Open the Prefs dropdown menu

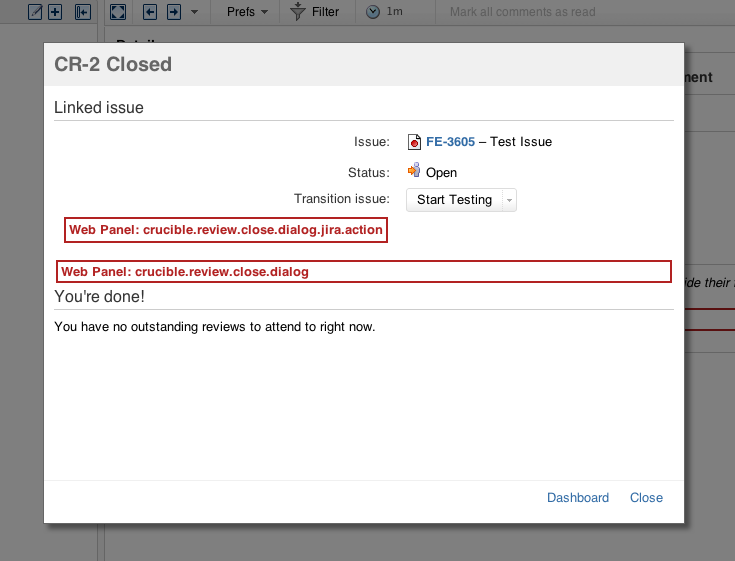pos(247,12)
